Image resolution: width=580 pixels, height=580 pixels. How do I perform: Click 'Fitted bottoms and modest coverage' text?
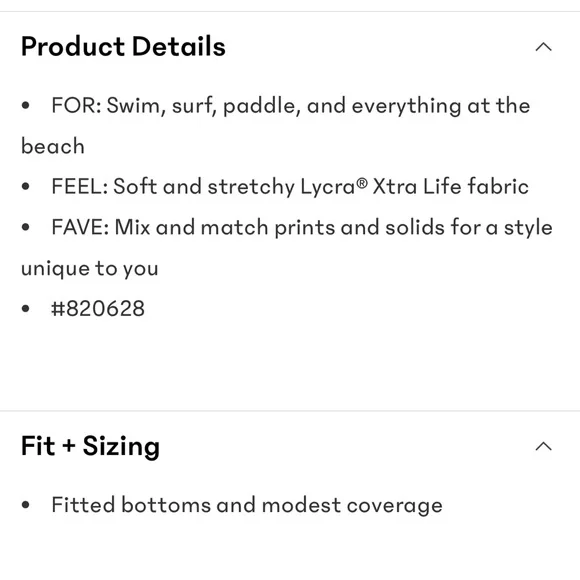pyautogui.click(x=247, y=505)
